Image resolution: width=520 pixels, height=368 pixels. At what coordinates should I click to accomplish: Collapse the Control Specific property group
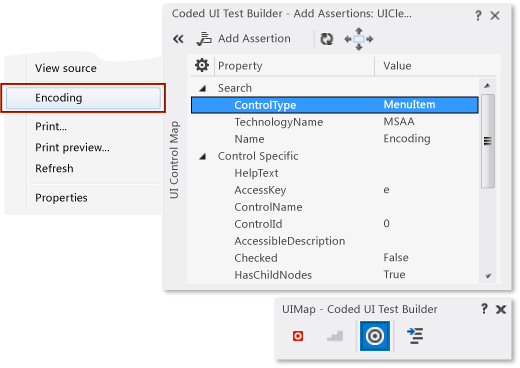[x=202, y=156]
